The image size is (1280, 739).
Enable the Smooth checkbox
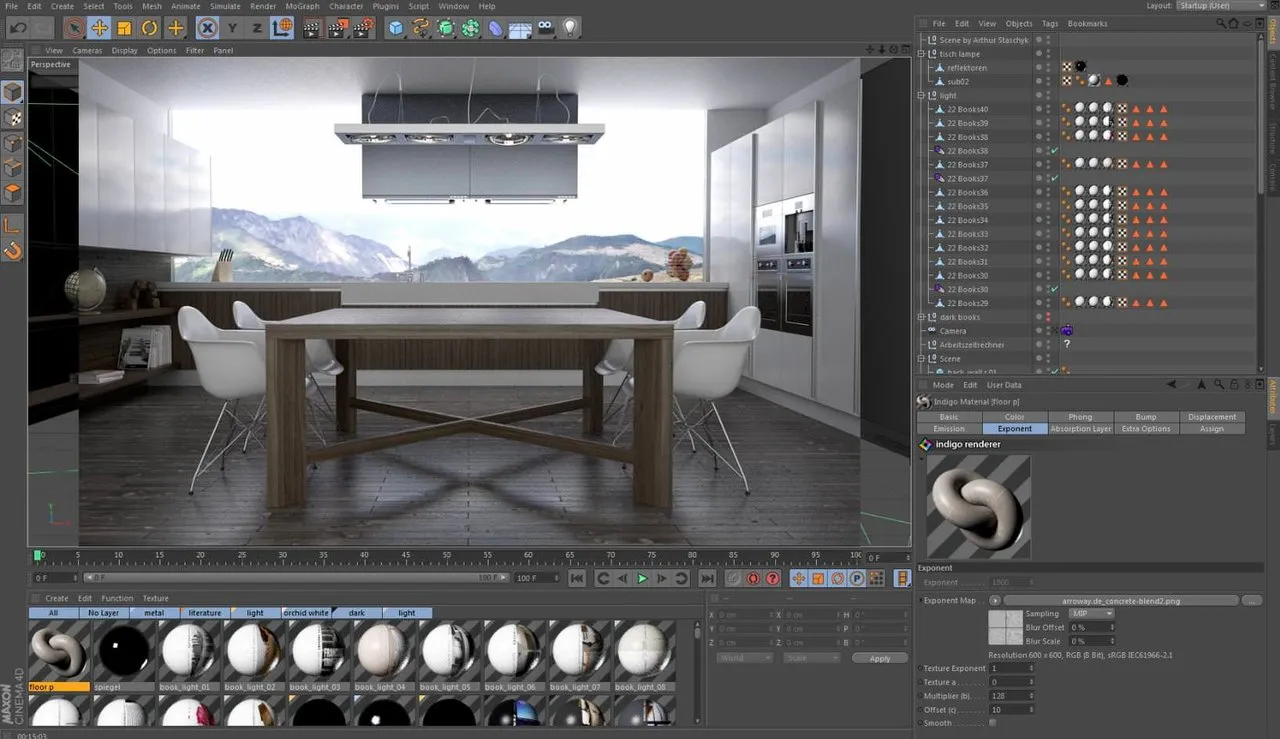click(x=992, y=723)
